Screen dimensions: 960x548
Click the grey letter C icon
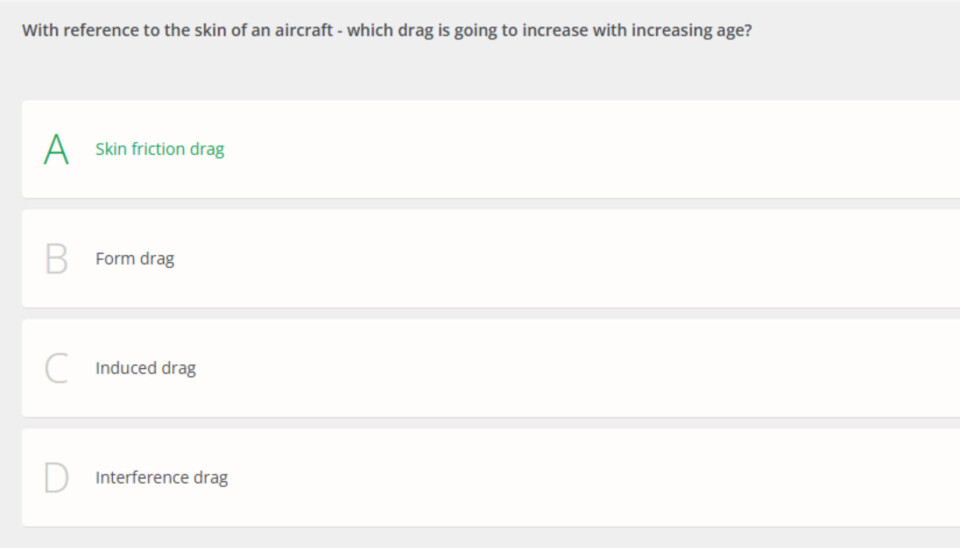click(57, 368)
